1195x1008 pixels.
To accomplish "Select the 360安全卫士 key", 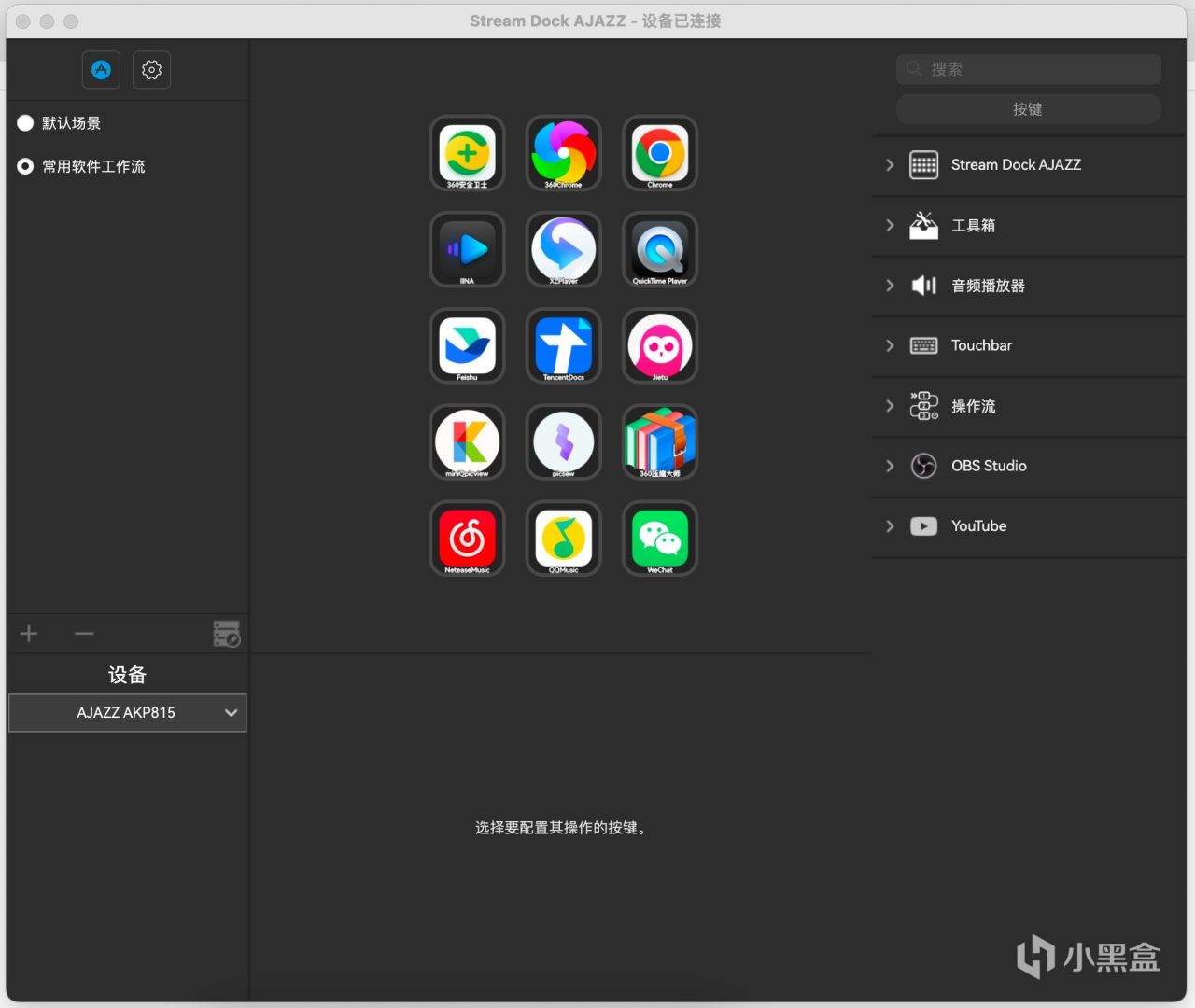I will pos(467,153).
